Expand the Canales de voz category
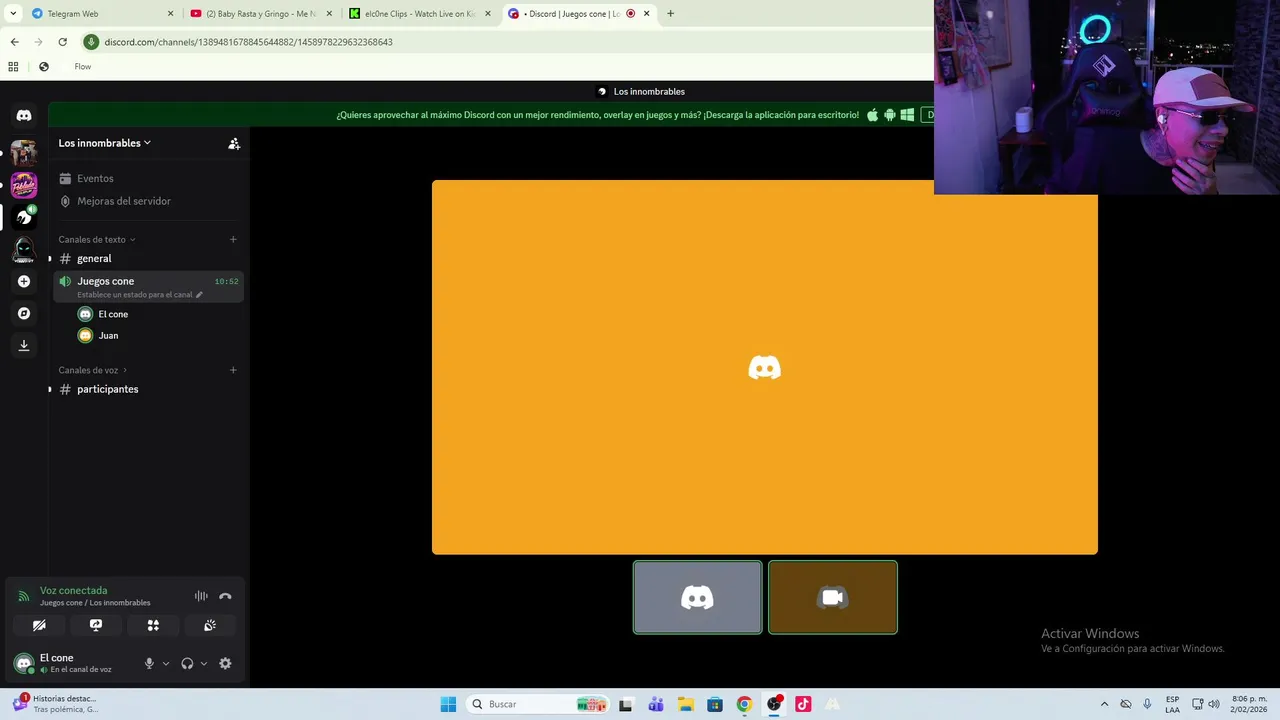 tap(93, 370)
